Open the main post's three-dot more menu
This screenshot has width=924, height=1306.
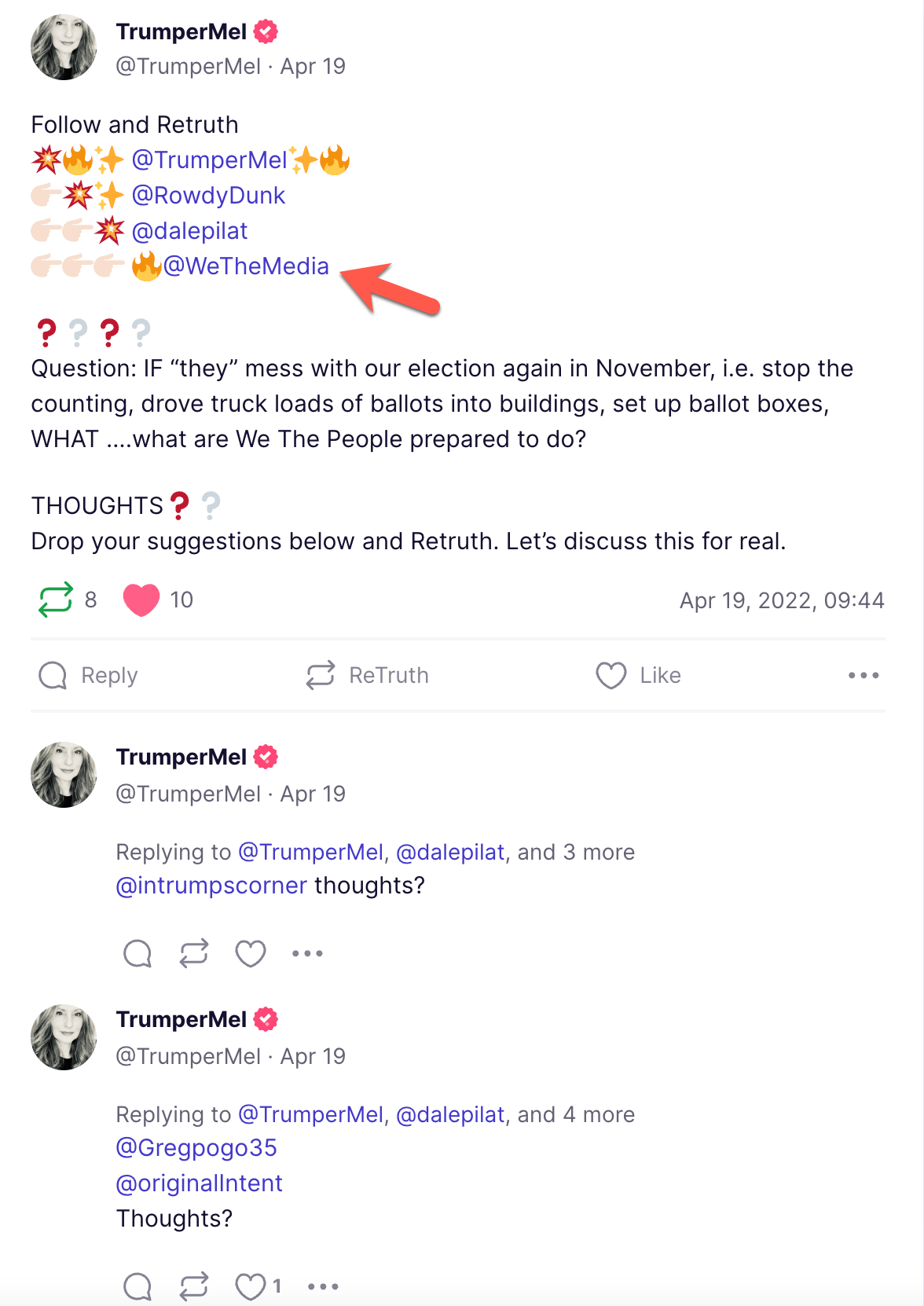863,675
